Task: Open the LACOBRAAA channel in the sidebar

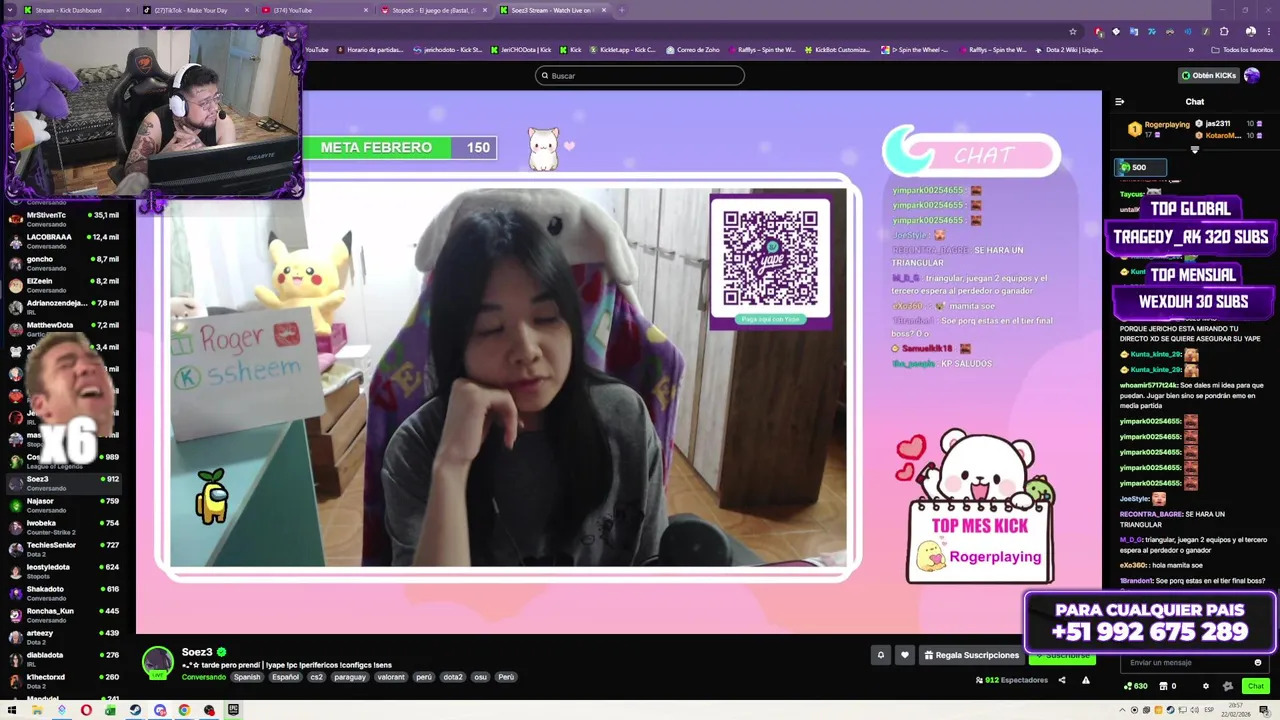Action: [x=66, y=241]
